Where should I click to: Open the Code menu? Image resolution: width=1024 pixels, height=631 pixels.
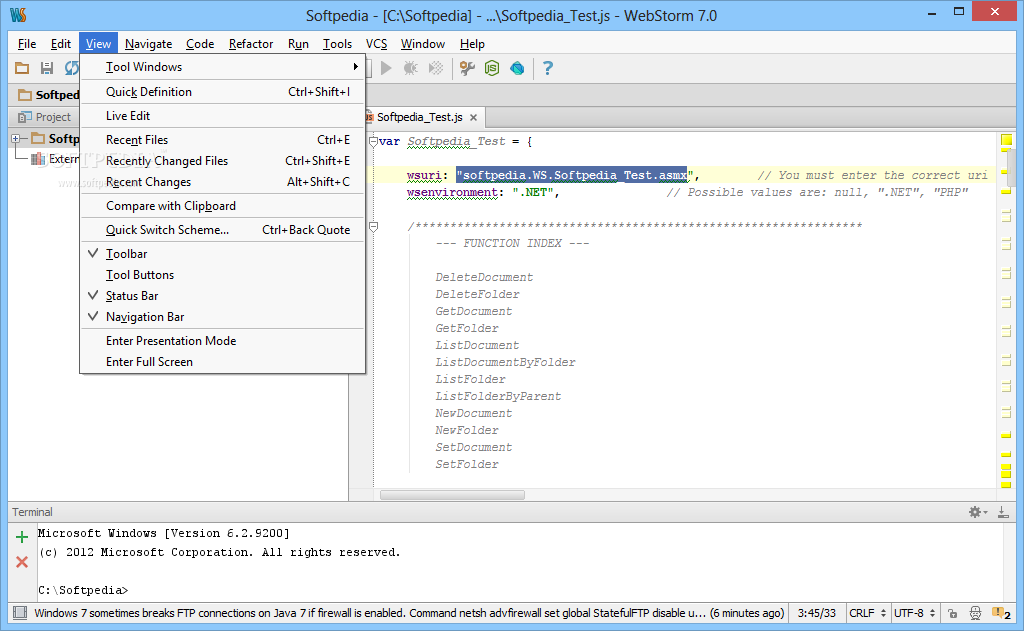click(200, 44)
